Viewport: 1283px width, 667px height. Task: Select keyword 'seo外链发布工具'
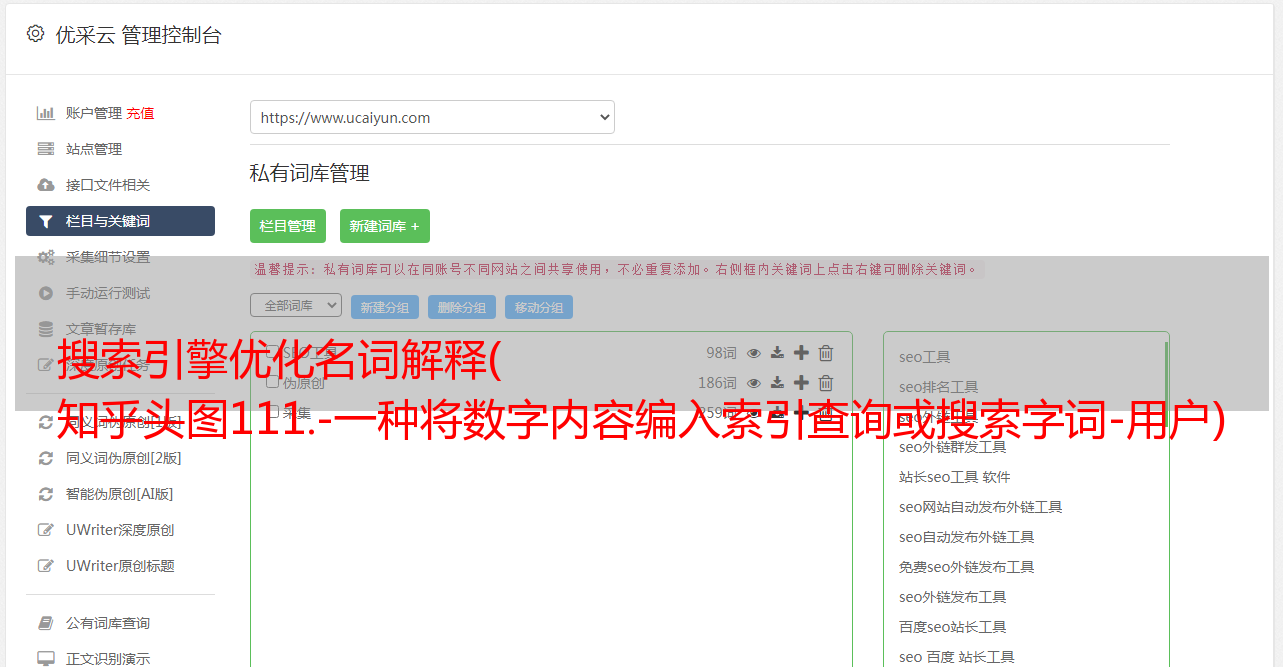tap(953, 597)
